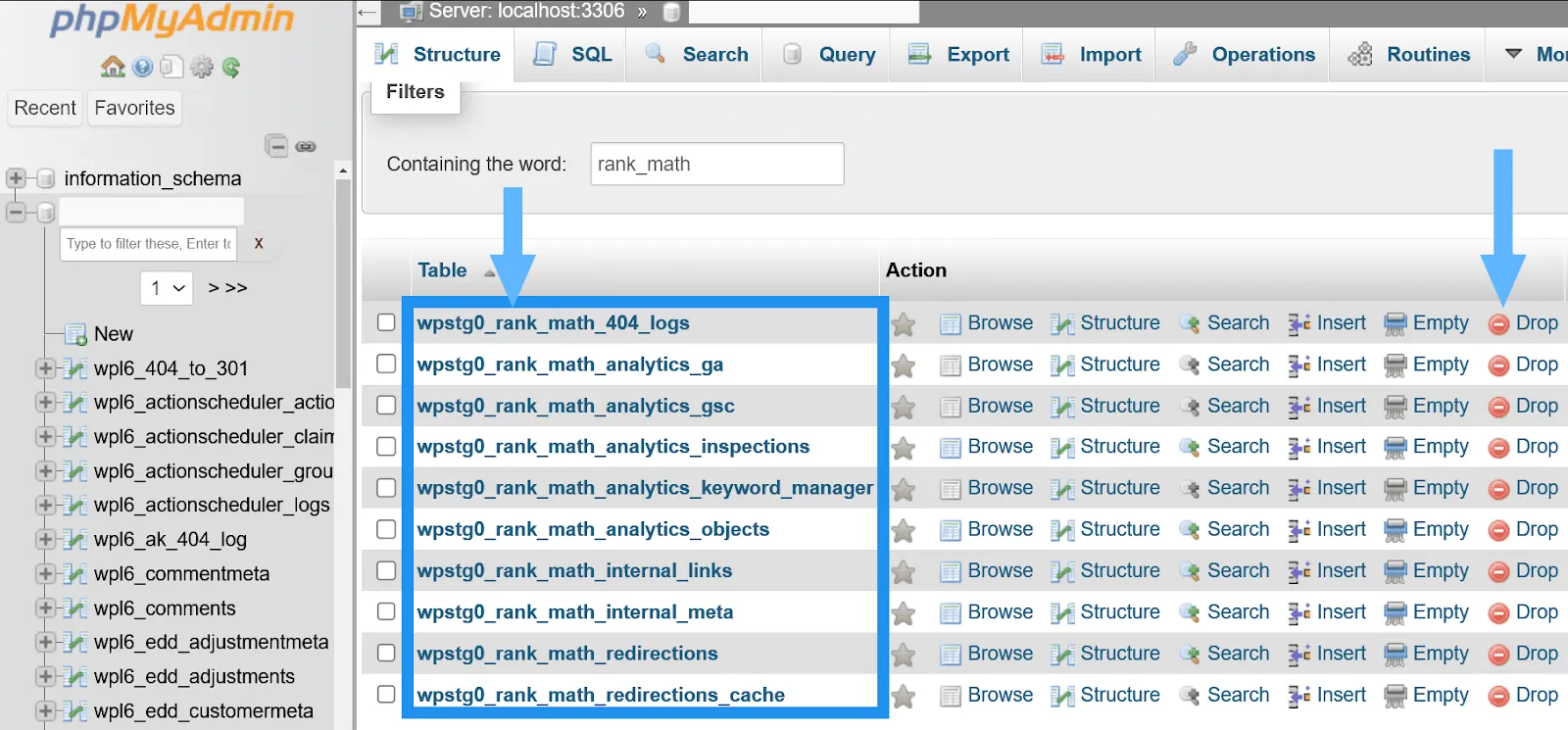Tick the wpstg0_rank_math_analytics_gsc checkbox

pyautogui.click(x=386, y=405)
